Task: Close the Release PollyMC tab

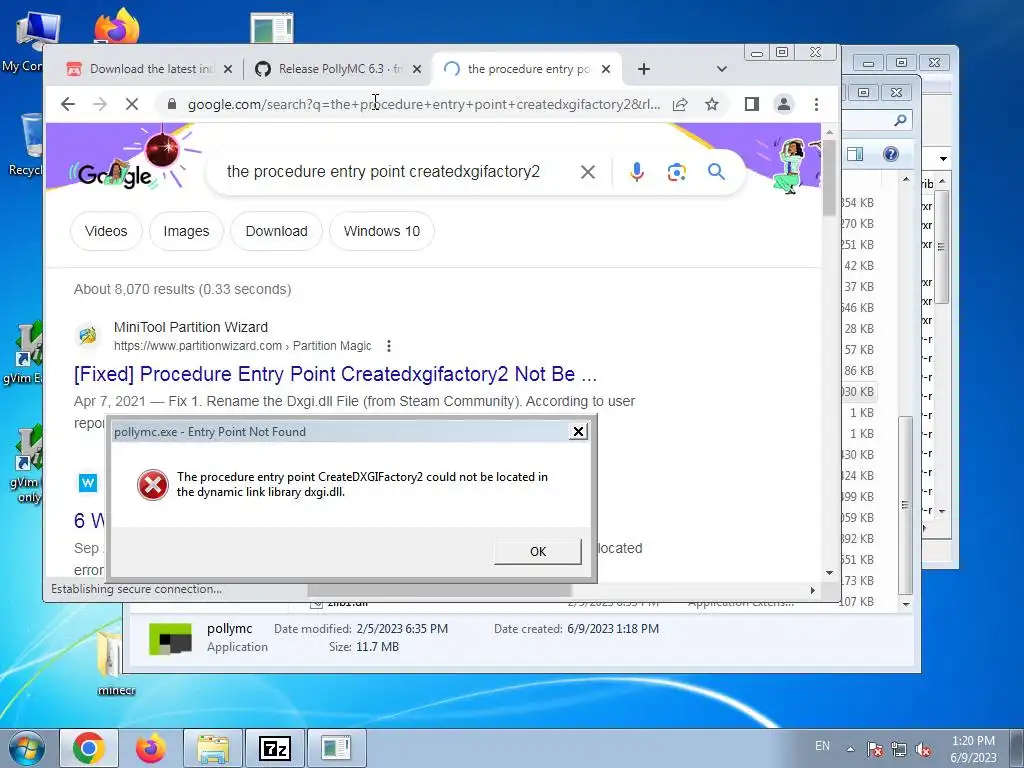Action: pyautogui.click(x=417, y=69)
